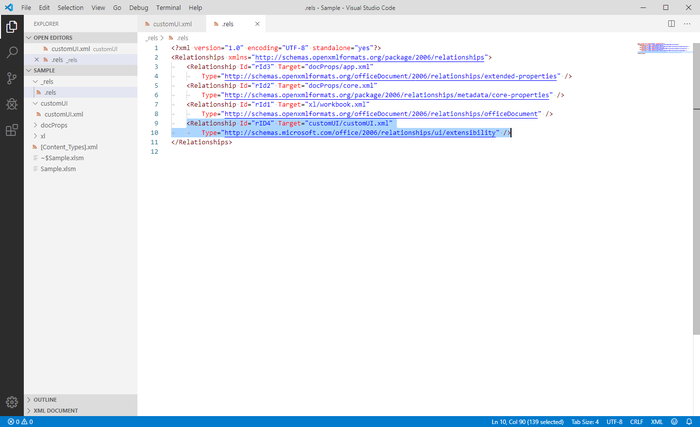Click the notifications bell in status bar
The height and width of the screenshot is (427, 700).
pyautogui.click(x=689, y=422)
